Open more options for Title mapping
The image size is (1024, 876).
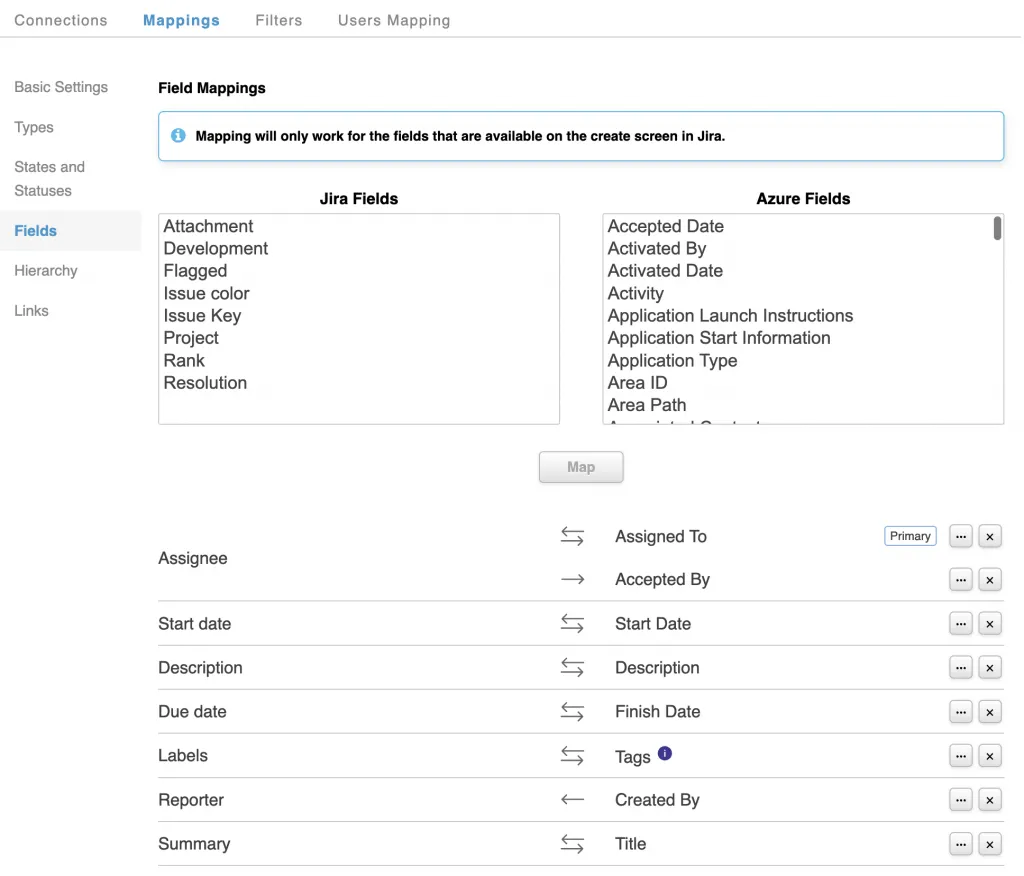pos(961,844)
